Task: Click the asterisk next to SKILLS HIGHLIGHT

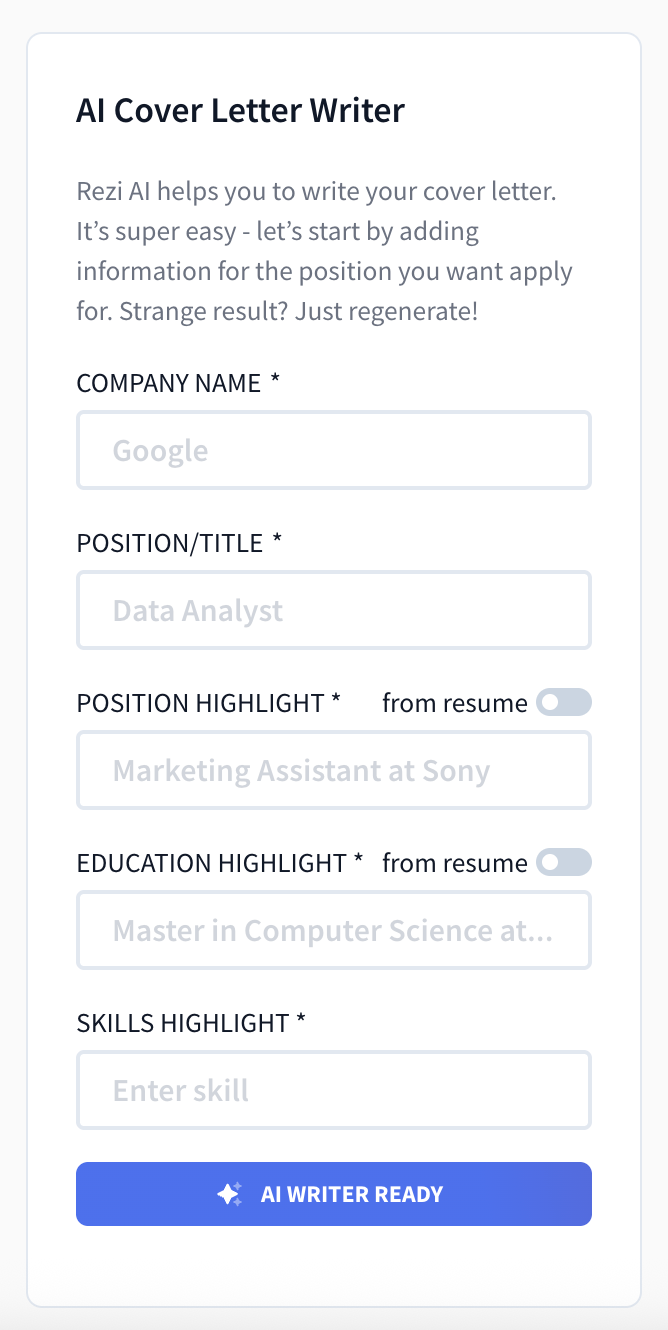Action: point(301,1021)
